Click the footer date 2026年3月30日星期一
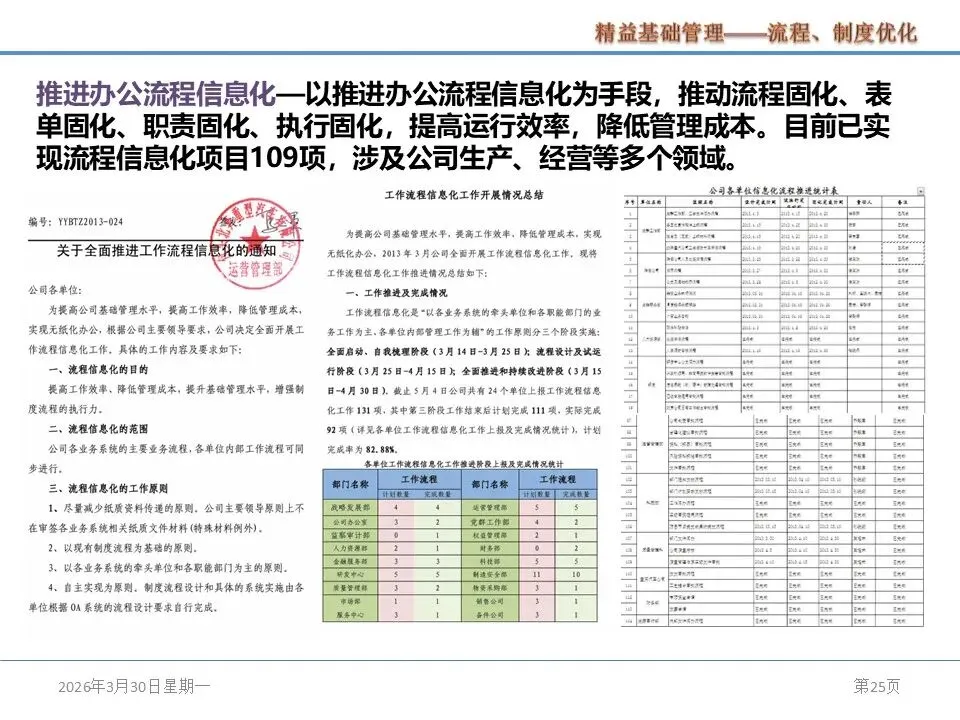 tap(134, 686)
